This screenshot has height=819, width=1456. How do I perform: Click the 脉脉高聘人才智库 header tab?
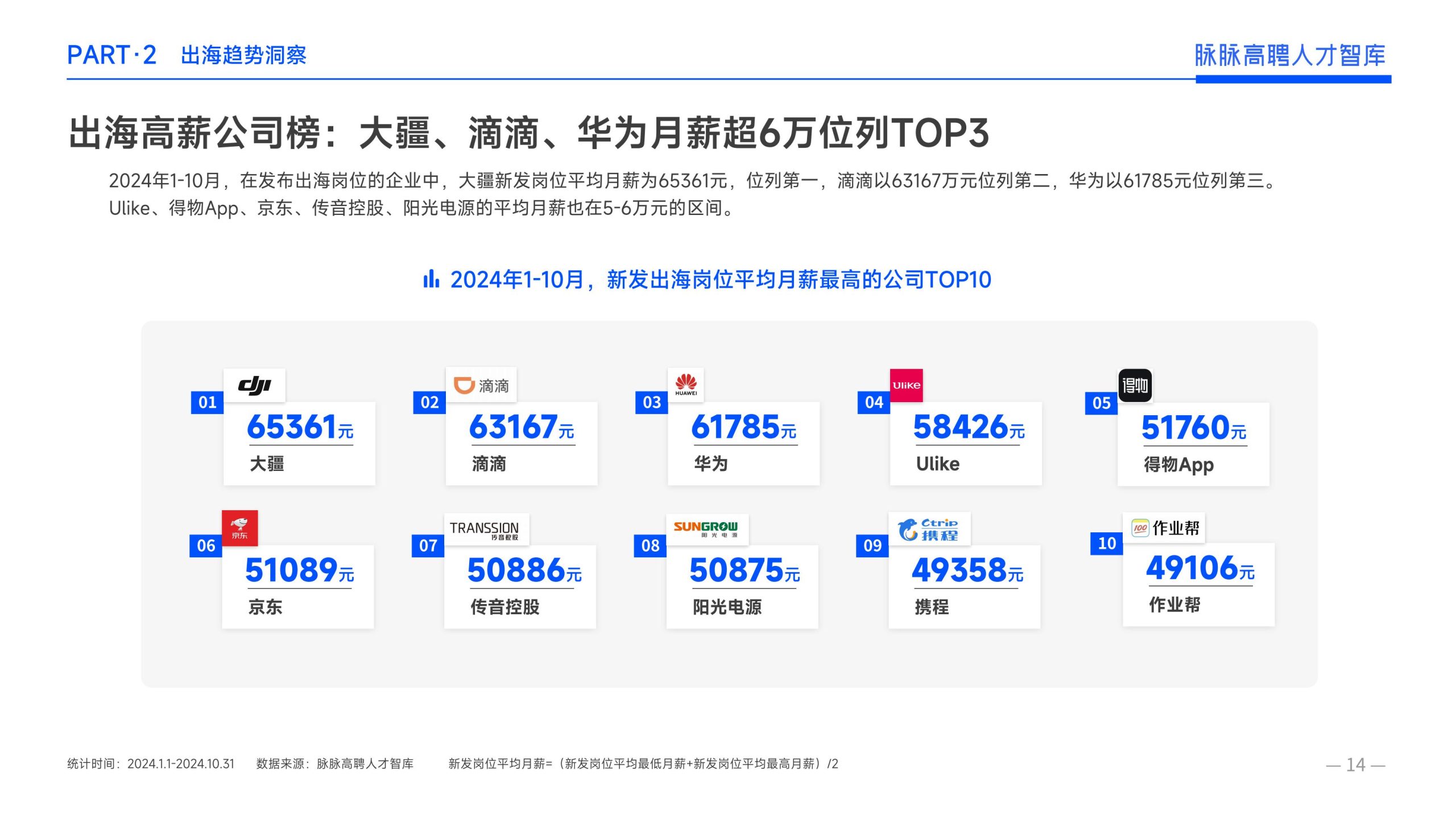(1289, 56)
